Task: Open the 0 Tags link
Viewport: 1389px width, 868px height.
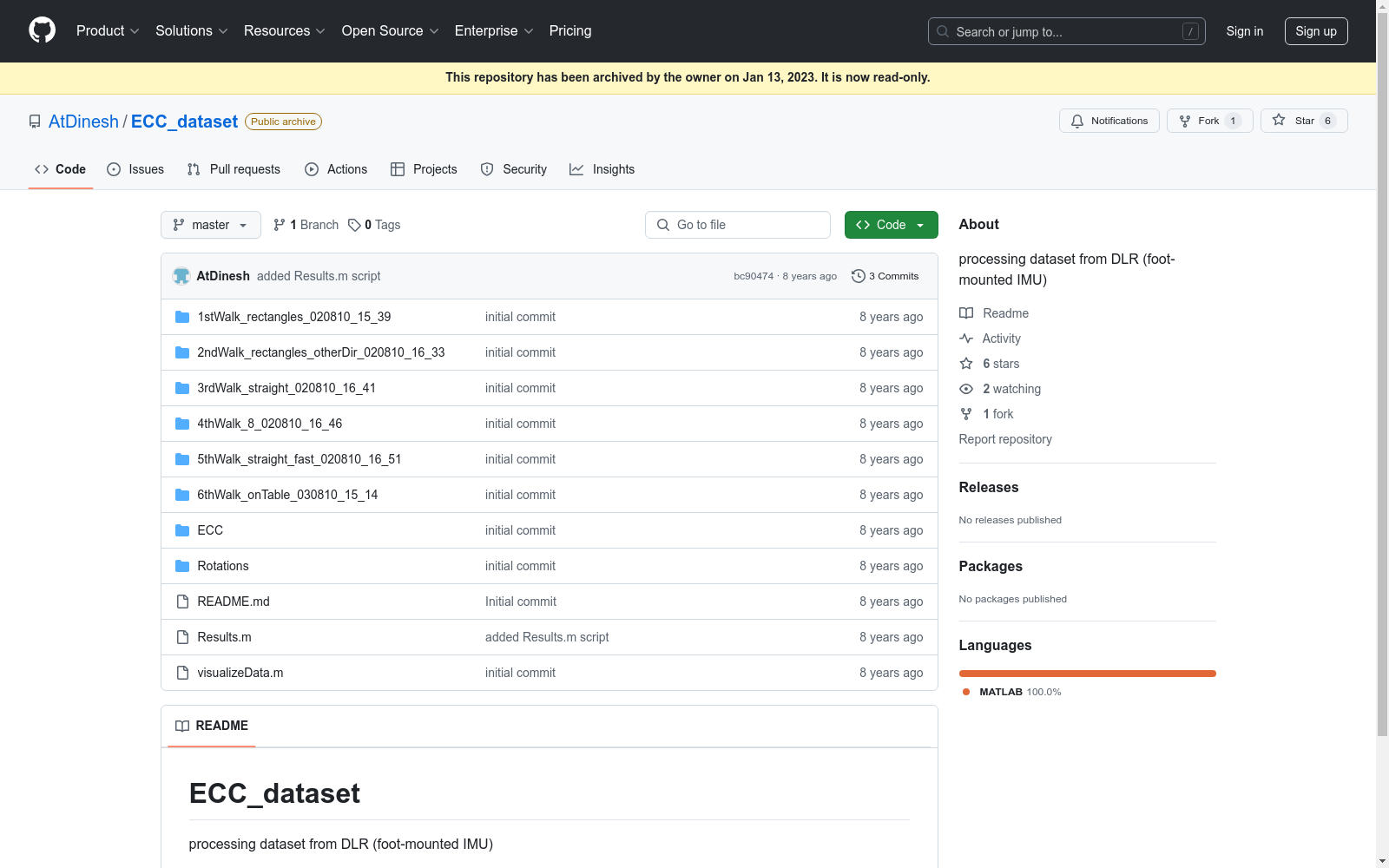Action: [374, 225]
